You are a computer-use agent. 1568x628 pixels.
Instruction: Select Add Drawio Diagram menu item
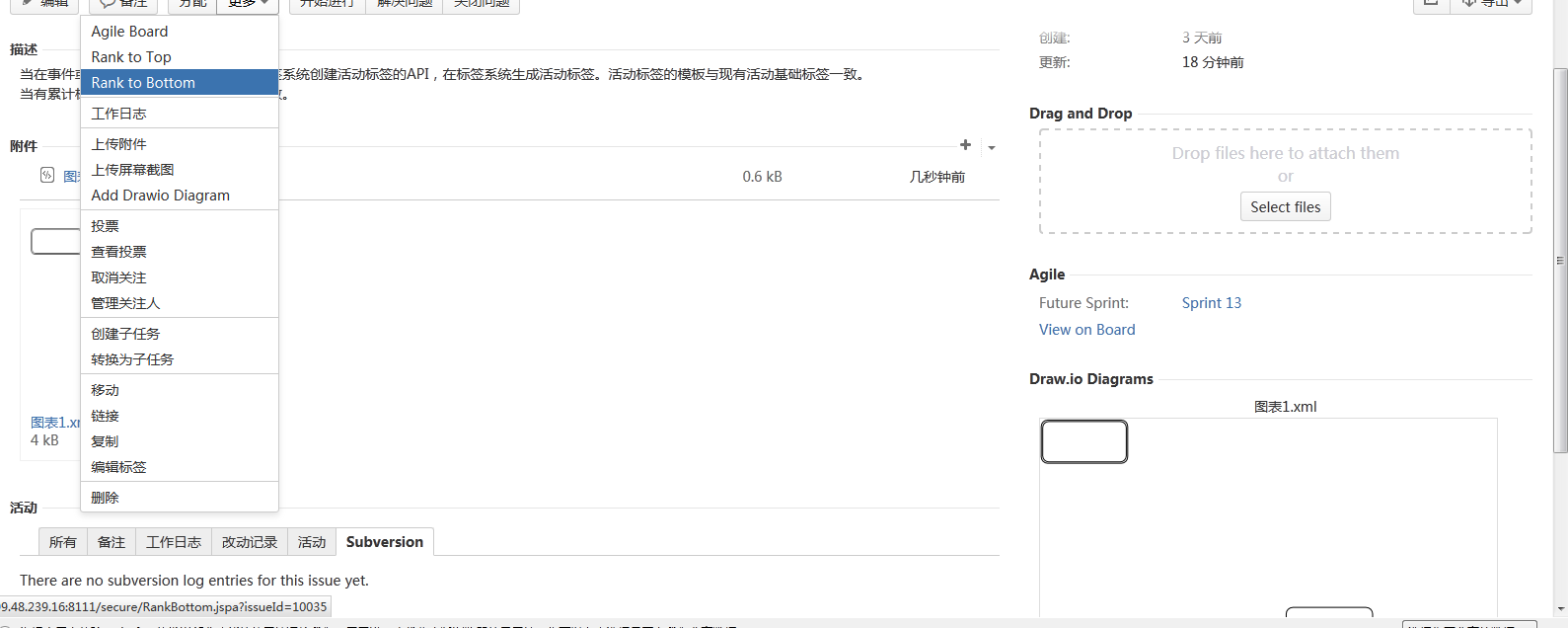tap(160, 196)
